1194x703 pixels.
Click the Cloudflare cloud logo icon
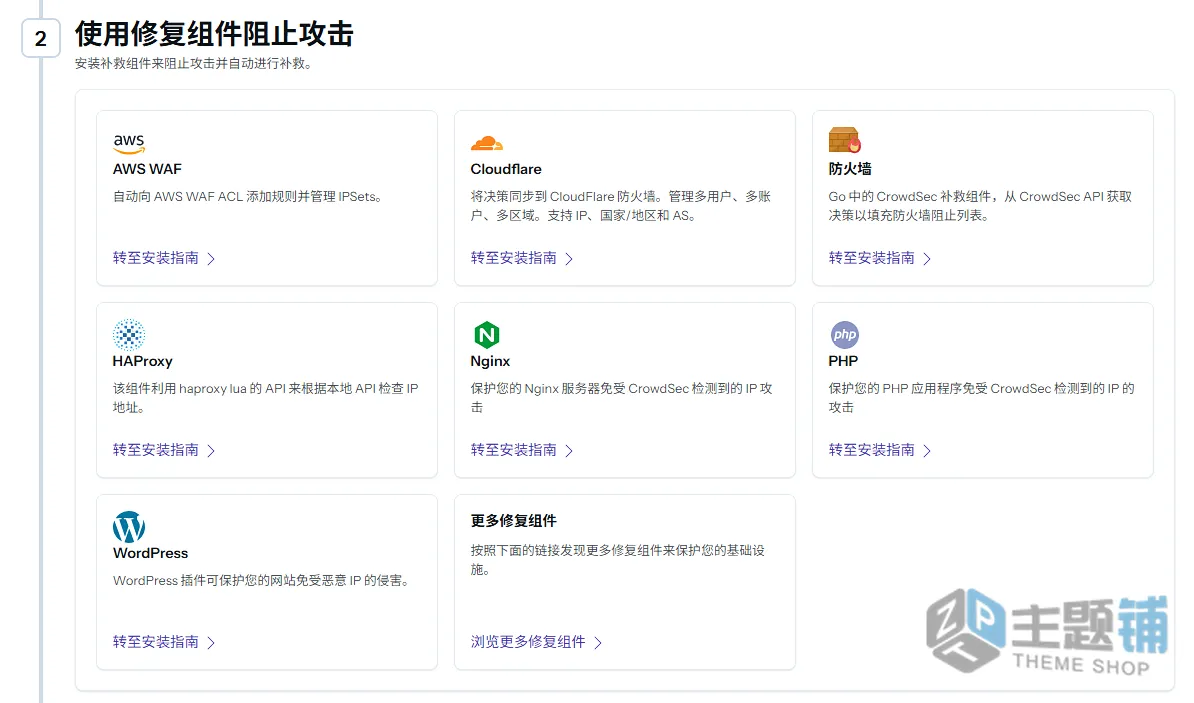(x=487, y=142)
